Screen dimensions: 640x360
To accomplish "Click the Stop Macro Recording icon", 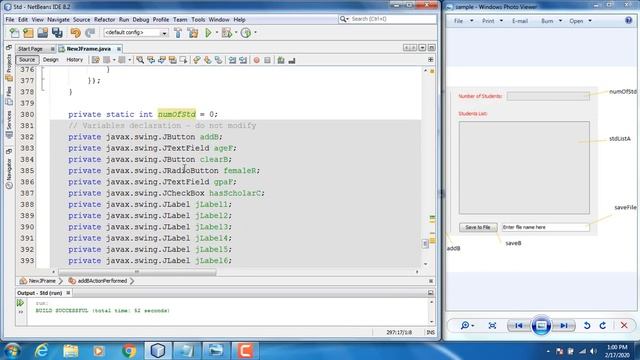I will coord(267,60).
